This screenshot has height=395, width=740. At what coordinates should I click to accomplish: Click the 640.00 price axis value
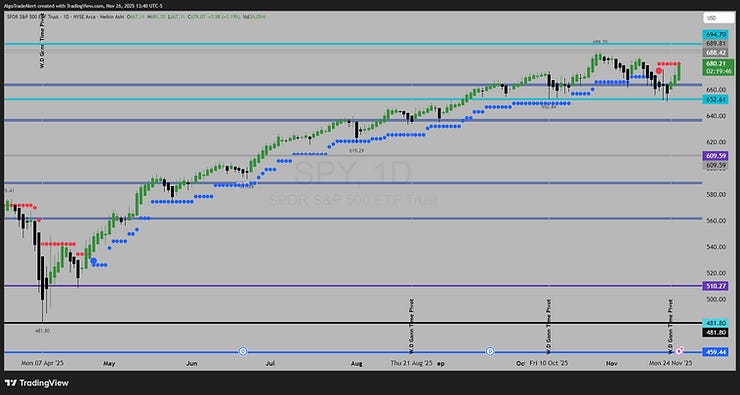(x=716, y=116)
